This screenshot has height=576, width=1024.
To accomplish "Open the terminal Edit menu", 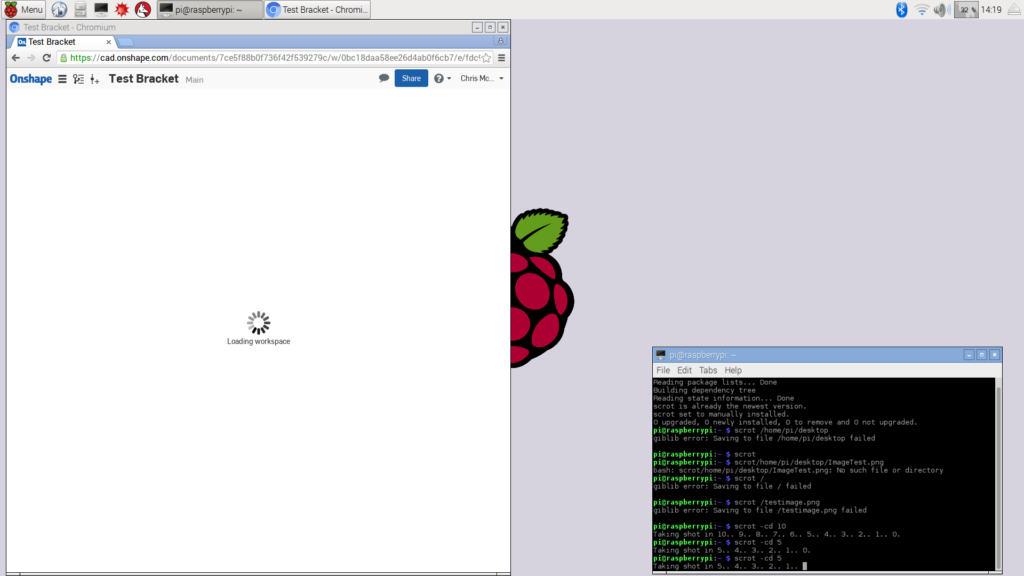I will [x=684, y=370].
